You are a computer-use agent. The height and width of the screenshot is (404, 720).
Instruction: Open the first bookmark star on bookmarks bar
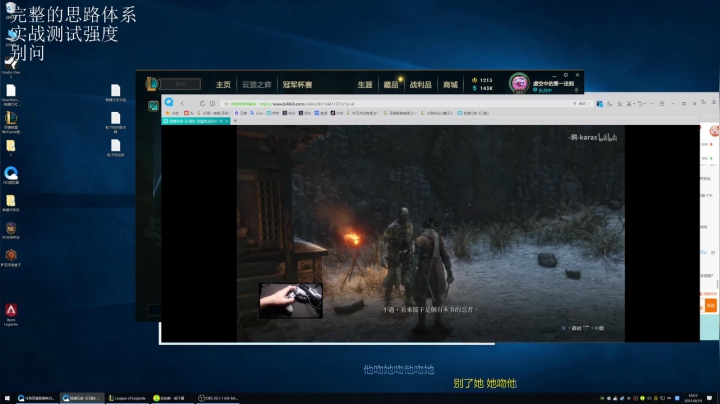[x=167, y=112]
